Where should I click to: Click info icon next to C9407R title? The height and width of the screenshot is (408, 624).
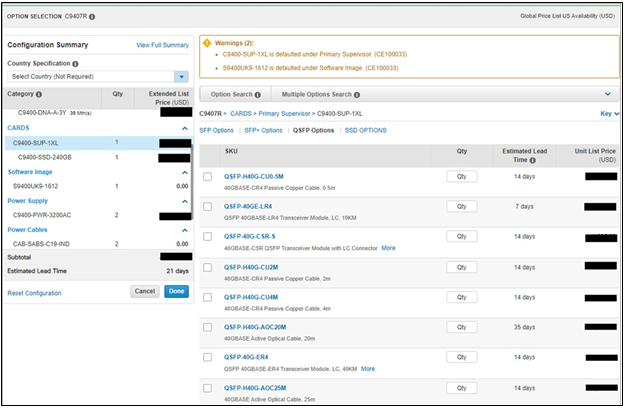92,17
